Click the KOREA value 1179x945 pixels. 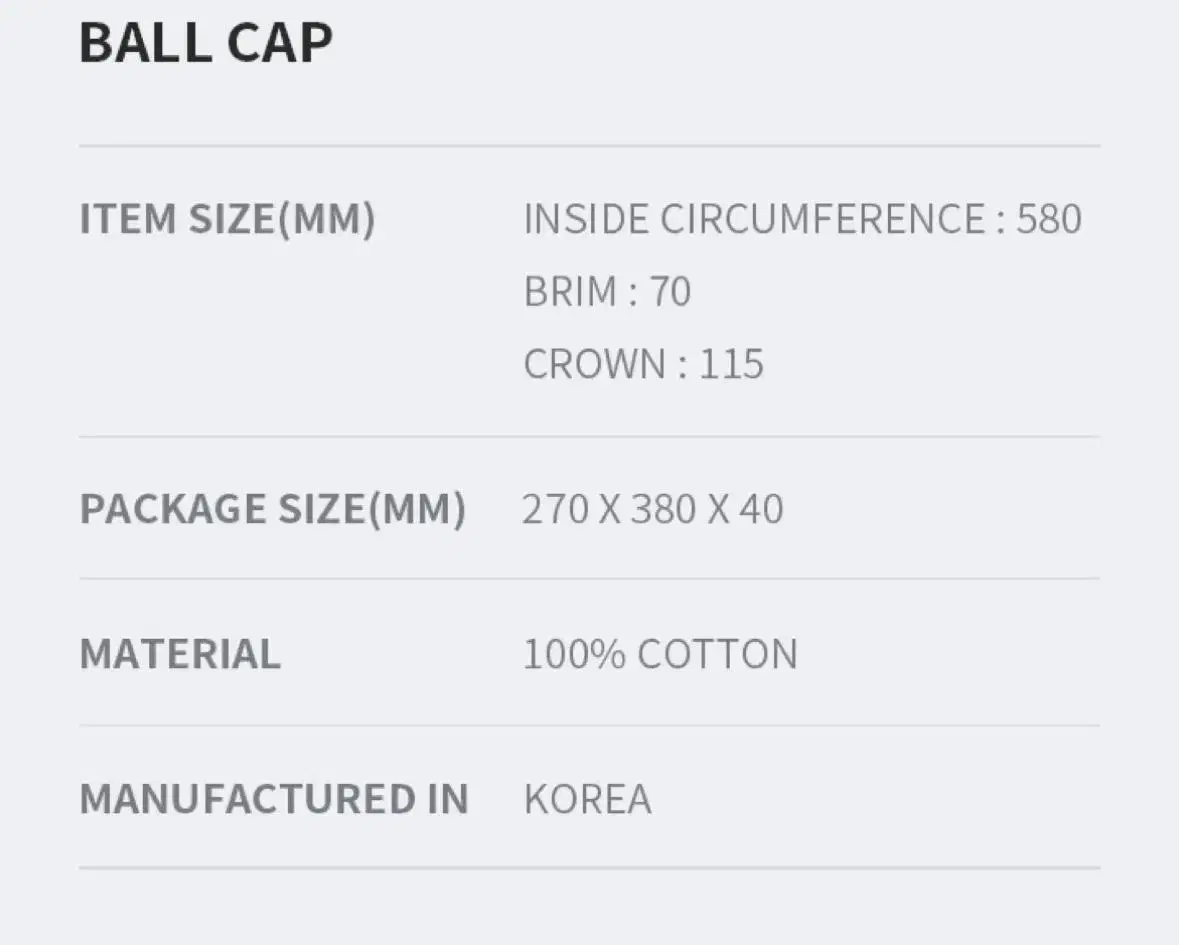(587, 798)
